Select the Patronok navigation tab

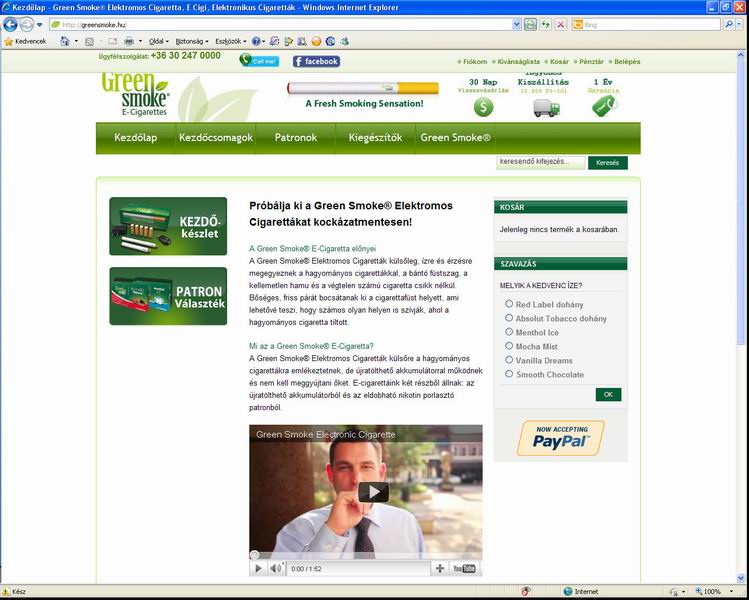click(x=296, y=138)
